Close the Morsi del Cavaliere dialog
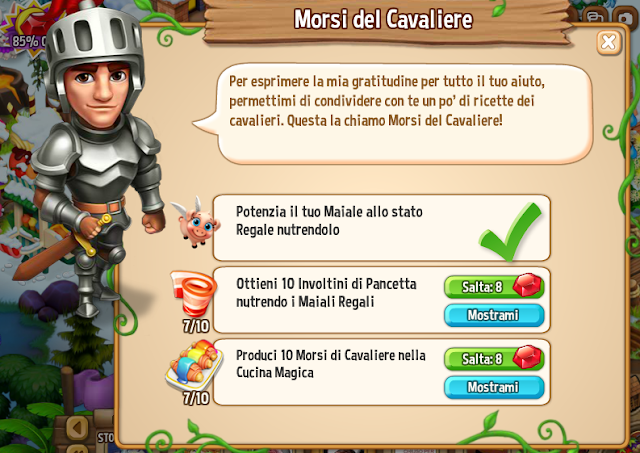Viewport: 640px width, 453px height. point(609,42)
